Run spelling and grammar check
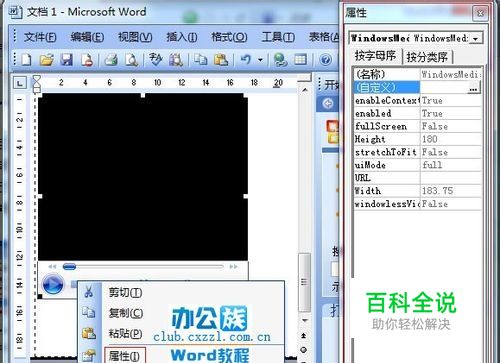Viewport: 500px width, 363px height. click(155, 60)
